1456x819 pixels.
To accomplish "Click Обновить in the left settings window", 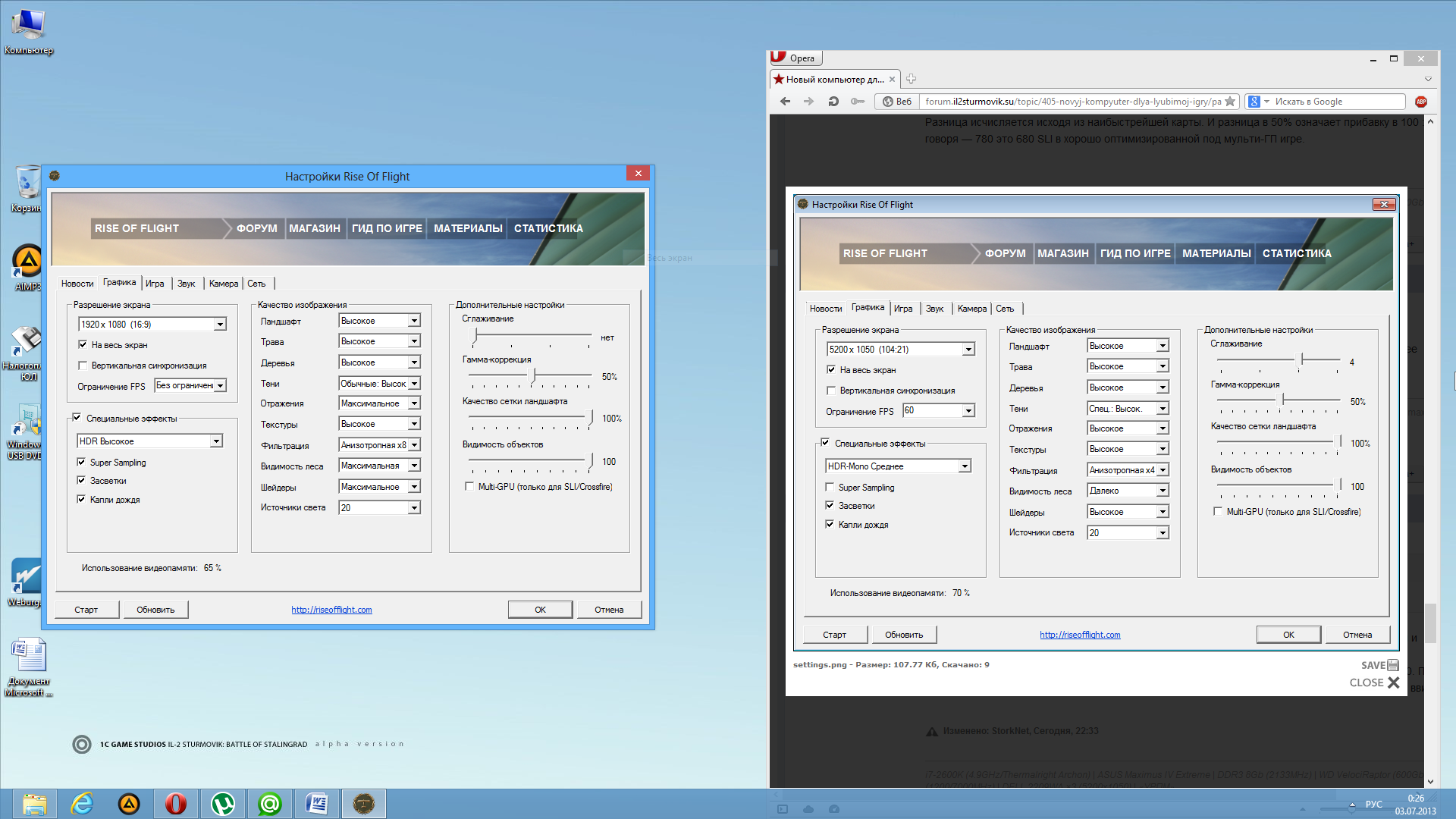I will click(155, 610).
